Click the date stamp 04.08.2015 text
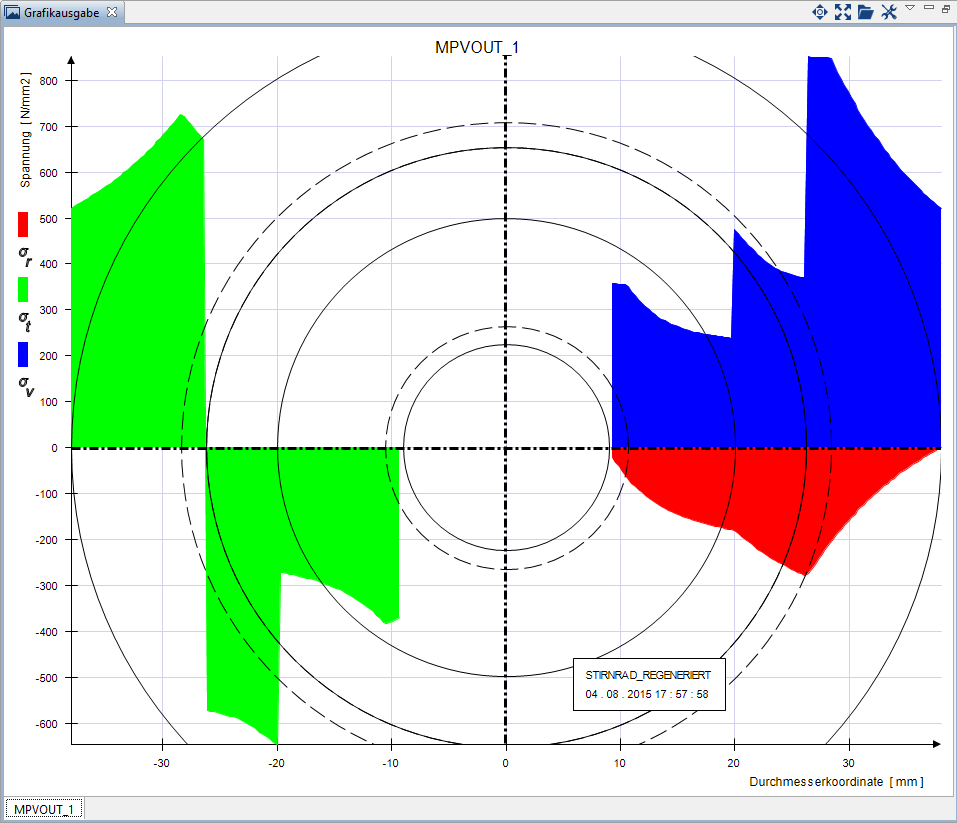 pos(647,694)
